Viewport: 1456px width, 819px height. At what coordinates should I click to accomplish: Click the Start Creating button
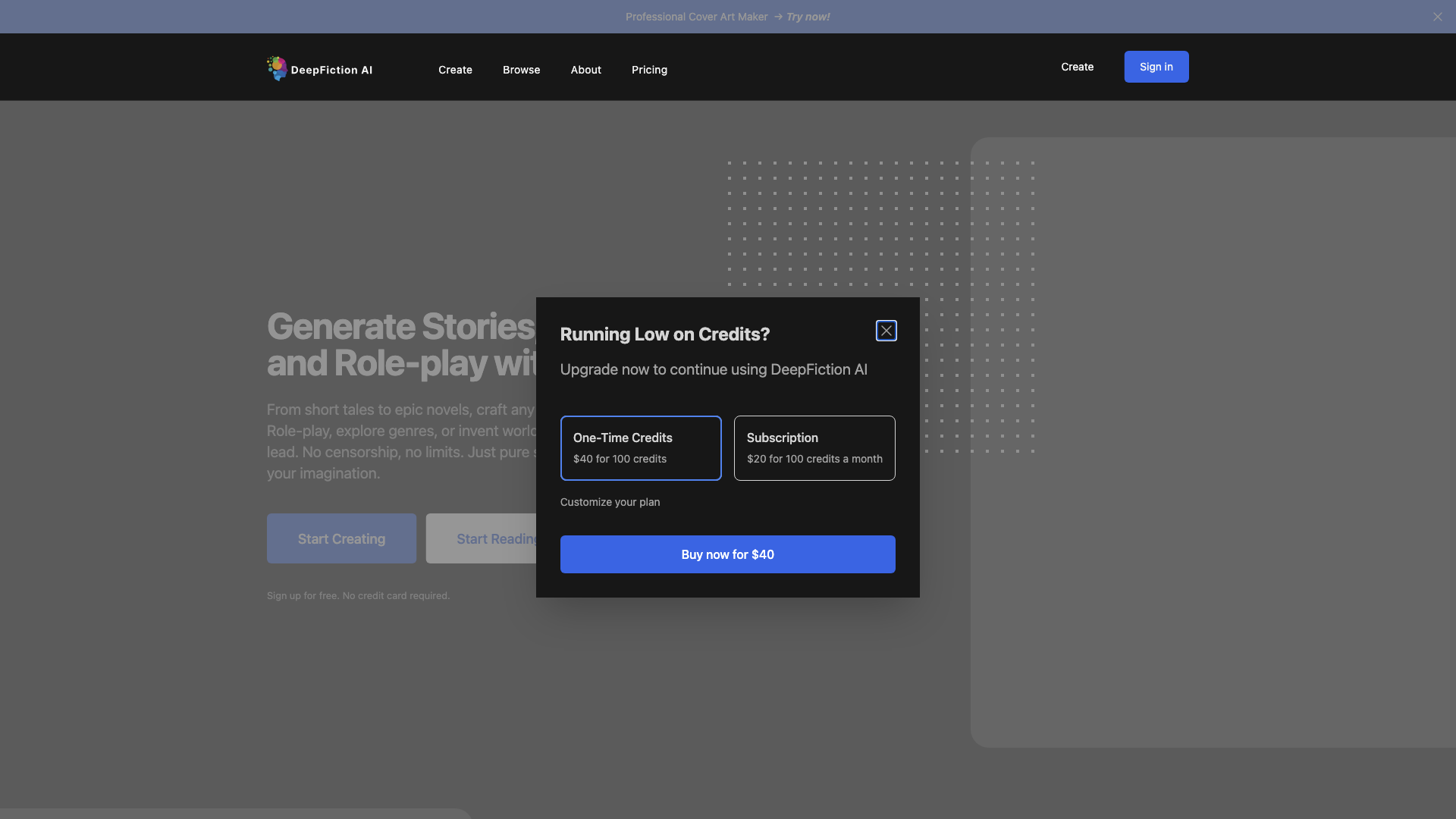coord(341,538)
